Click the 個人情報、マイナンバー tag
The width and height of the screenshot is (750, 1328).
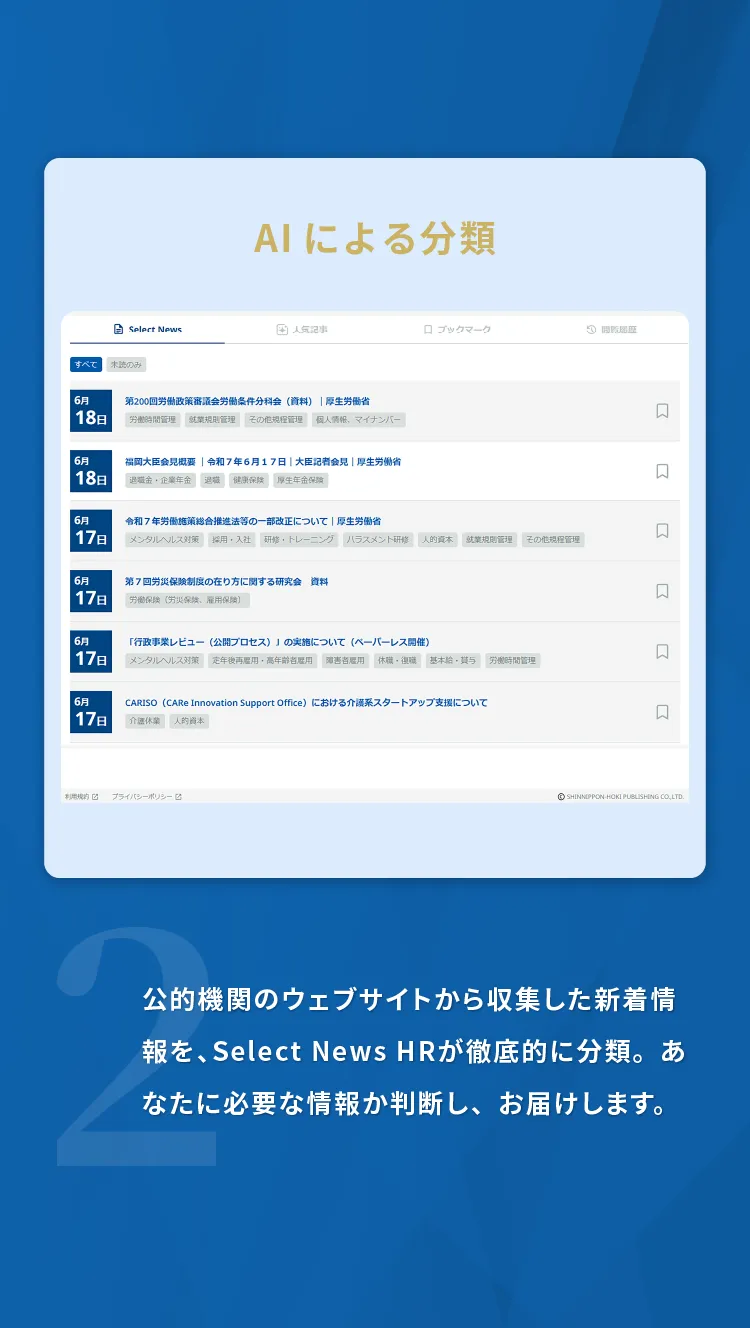[359, 420]
